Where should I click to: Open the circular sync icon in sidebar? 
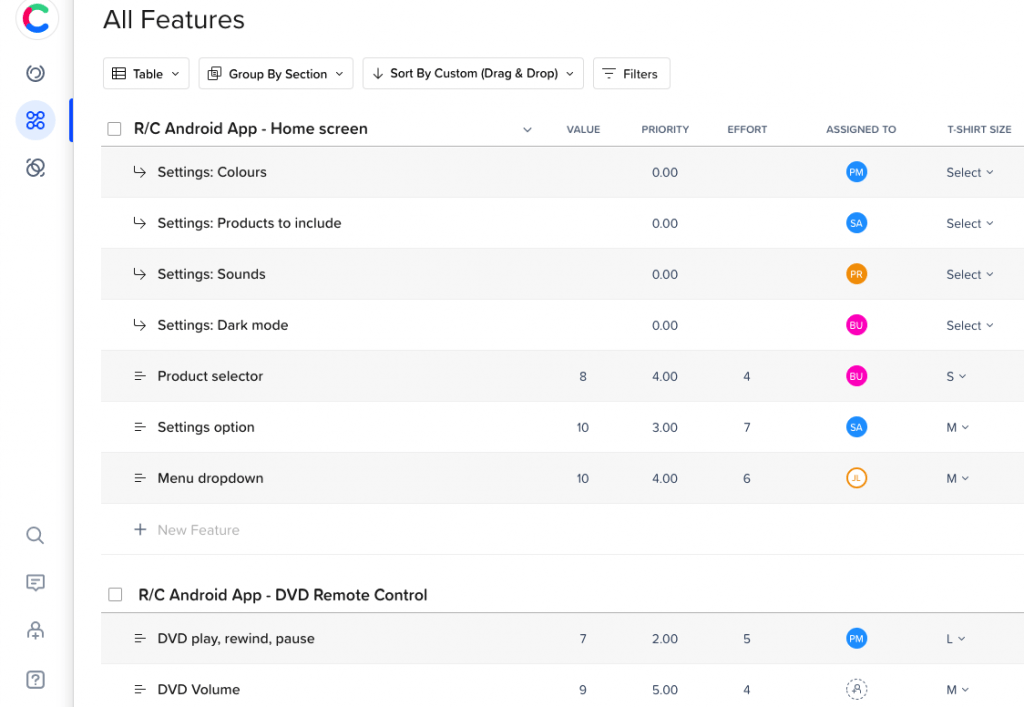[35, 73]
